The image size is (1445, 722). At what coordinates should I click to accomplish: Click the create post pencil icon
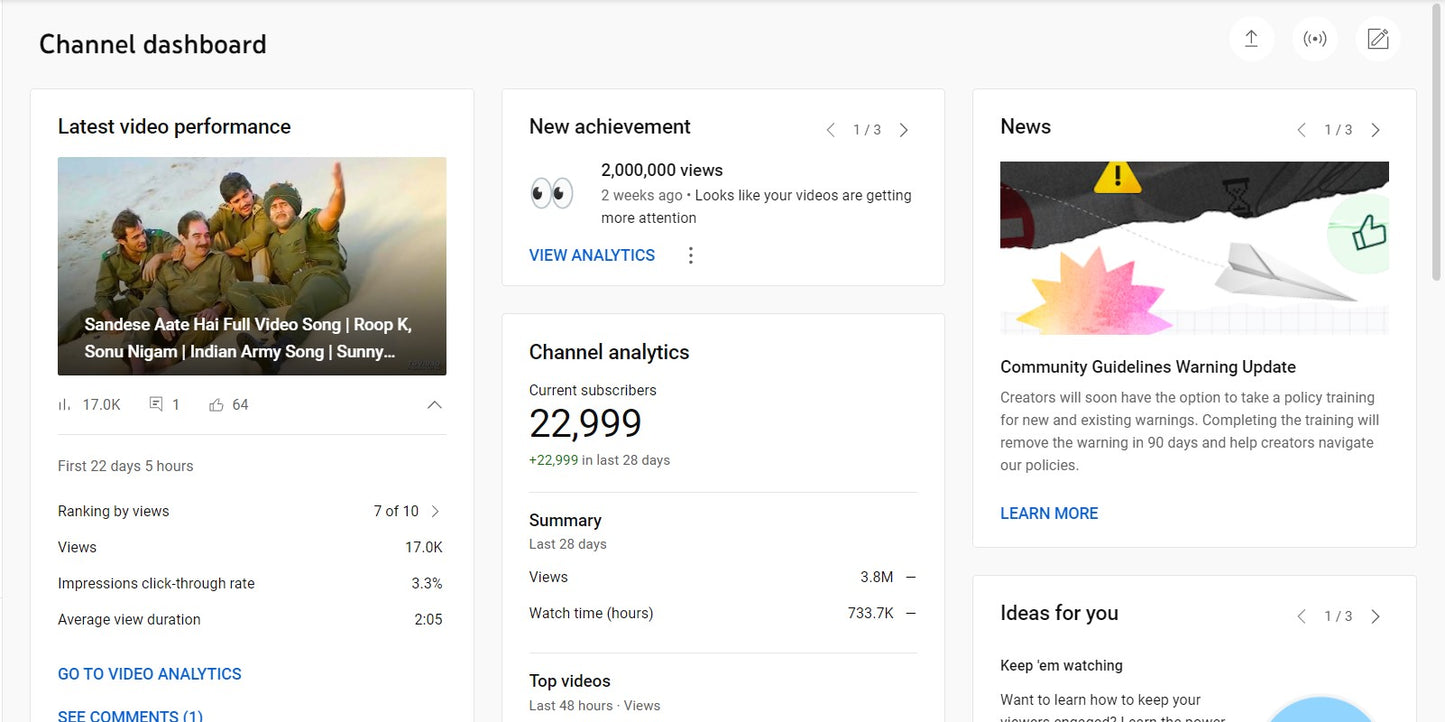1377,38
